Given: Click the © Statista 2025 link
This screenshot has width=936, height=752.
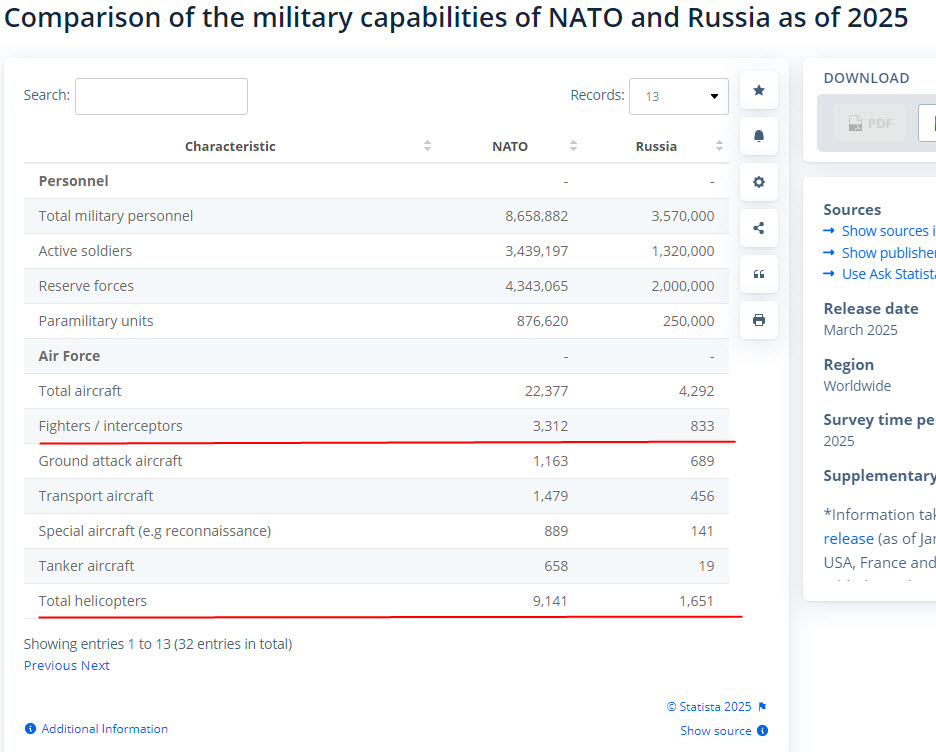Looking at the screenshot, I should [x=709, y=707].
